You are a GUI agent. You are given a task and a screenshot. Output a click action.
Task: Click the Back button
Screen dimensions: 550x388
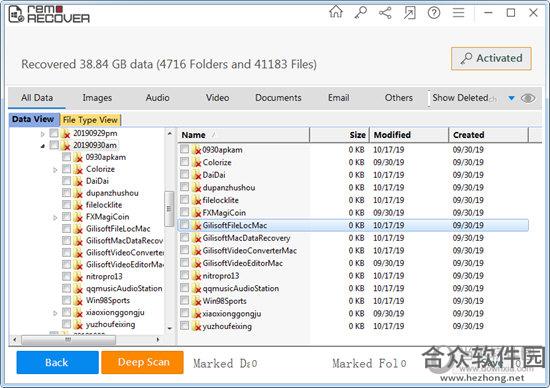pos(57,362)
